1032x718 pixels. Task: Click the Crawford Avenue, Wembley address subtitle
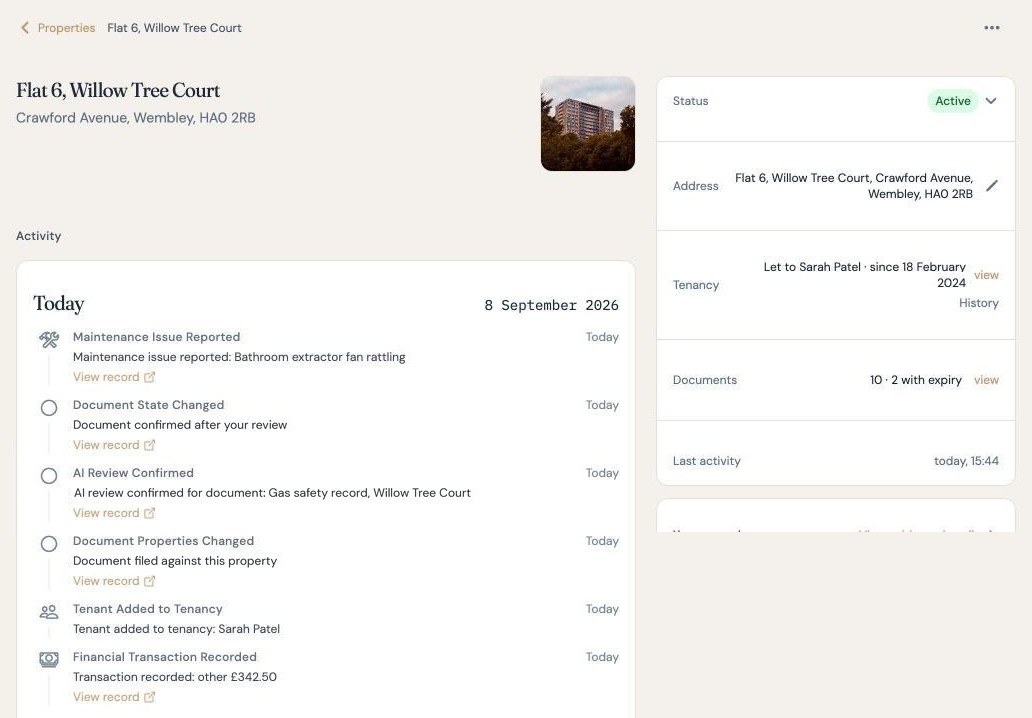[136, 118]
